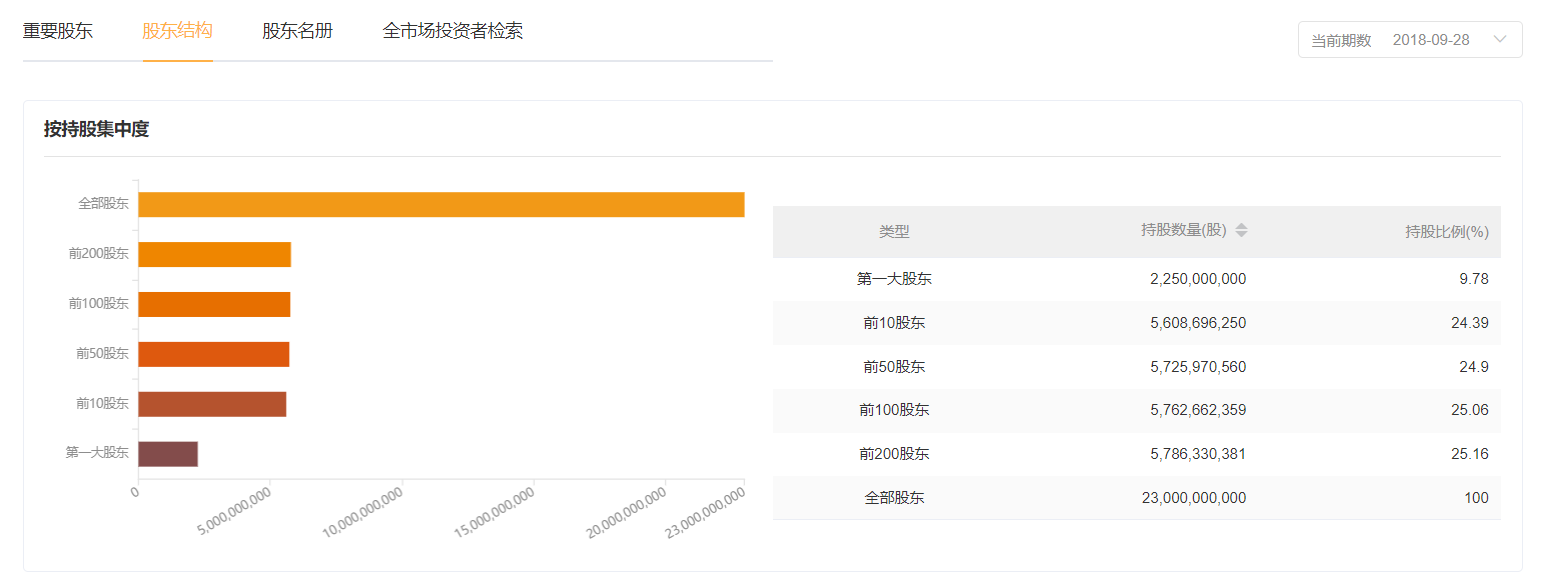Click the 24.39 percentage cell
The image size is (1542, 583).
point(1470,323)
